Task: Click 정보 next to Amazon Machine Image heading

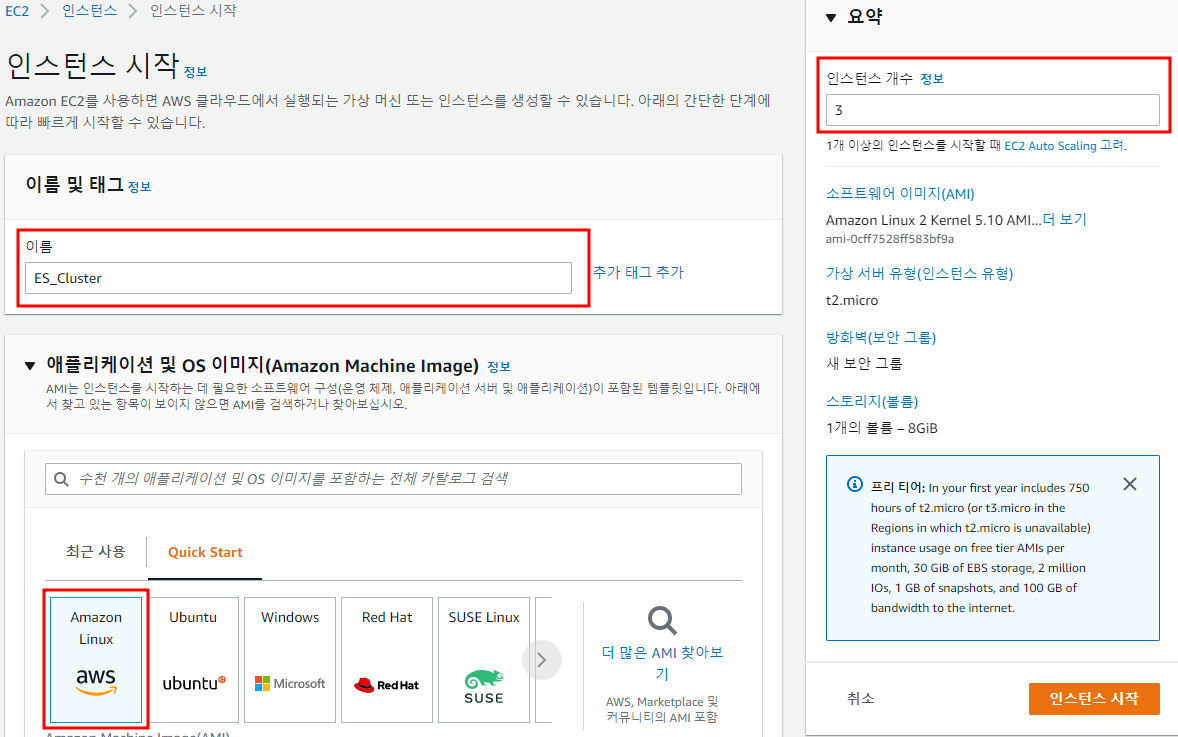Action: [x=499, y=367]
